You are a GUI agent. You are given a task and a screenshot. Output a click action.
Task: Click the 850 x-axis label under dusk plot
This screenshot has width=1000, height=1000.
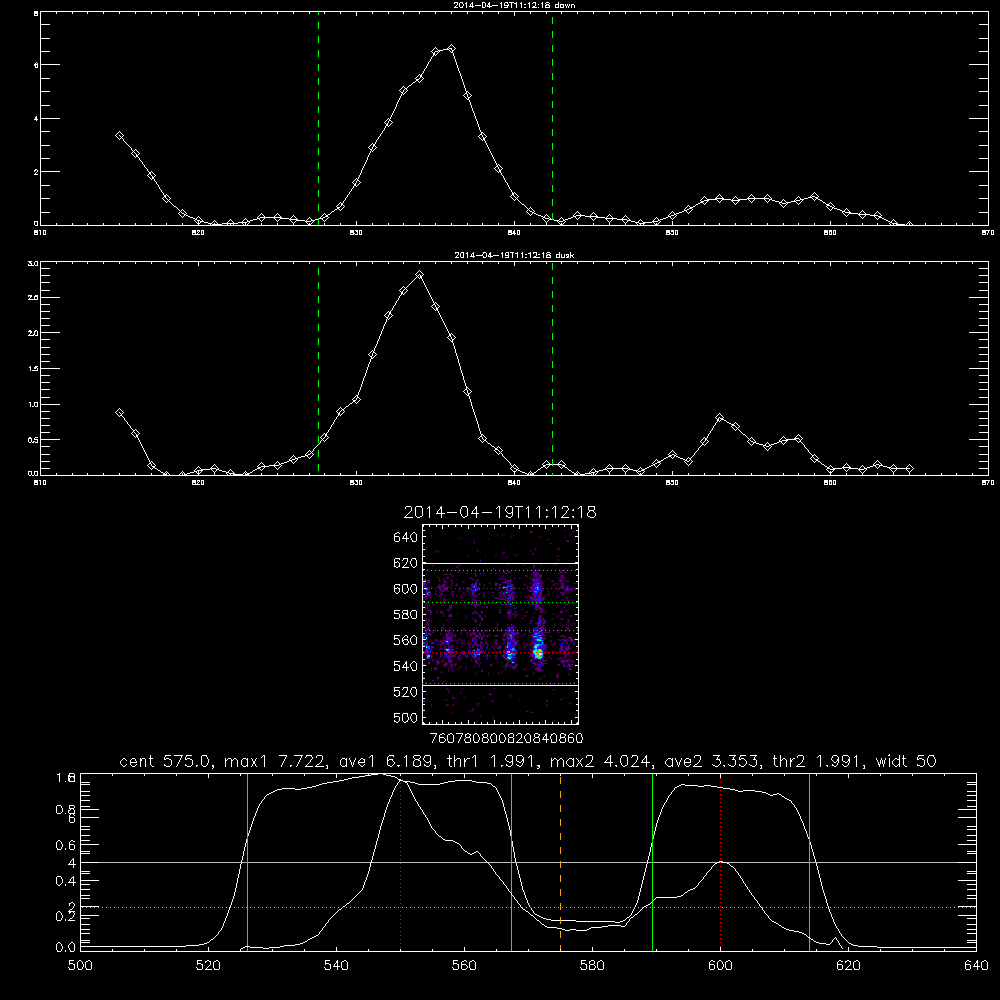coord(672,483)
